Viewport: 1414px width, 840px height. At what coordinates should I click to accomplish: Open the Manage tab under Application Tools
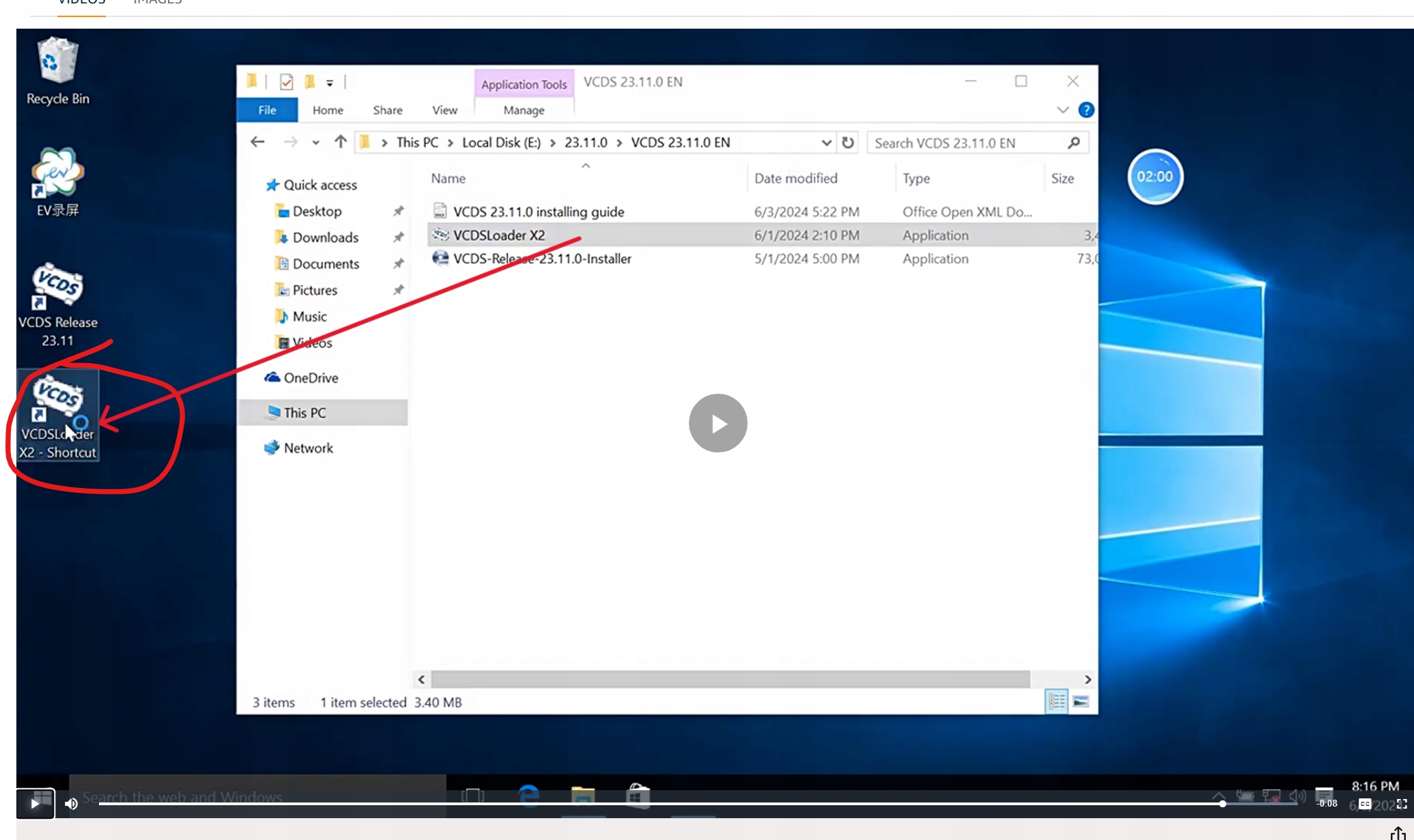[x=524, y=110]
